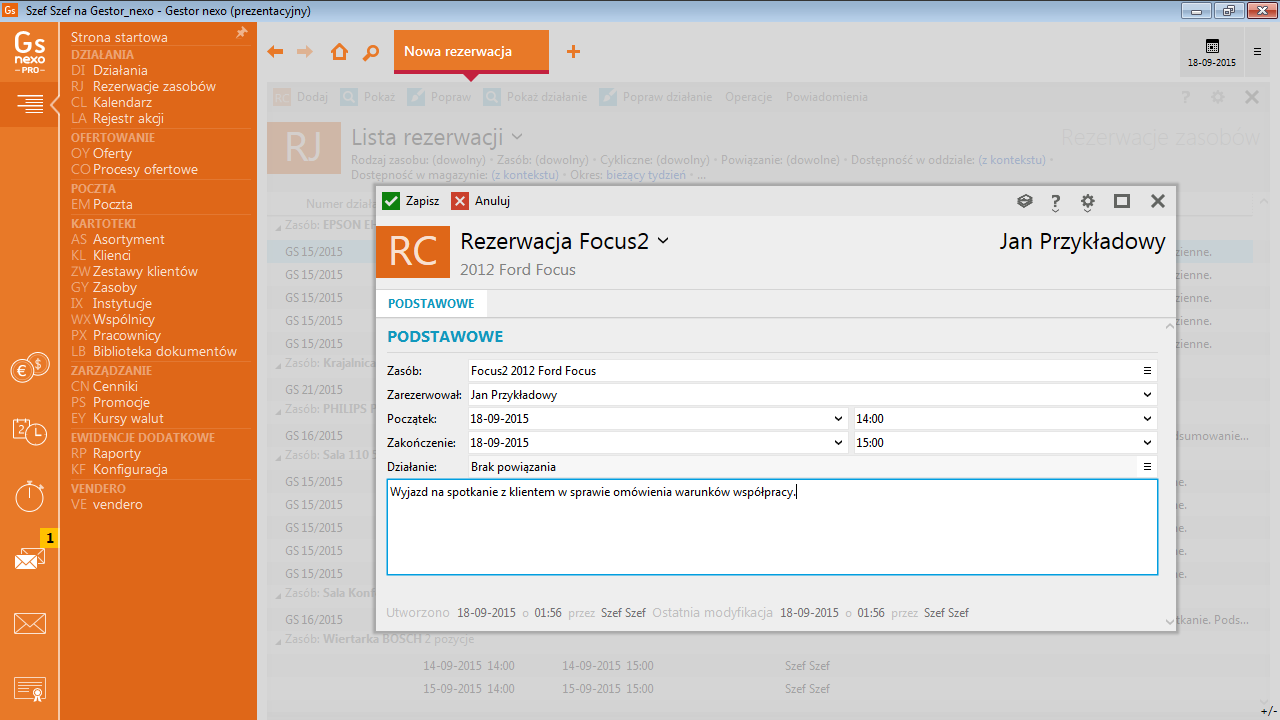
Task: Click the red Anuluj cancel icon
Action: point(460,201)
